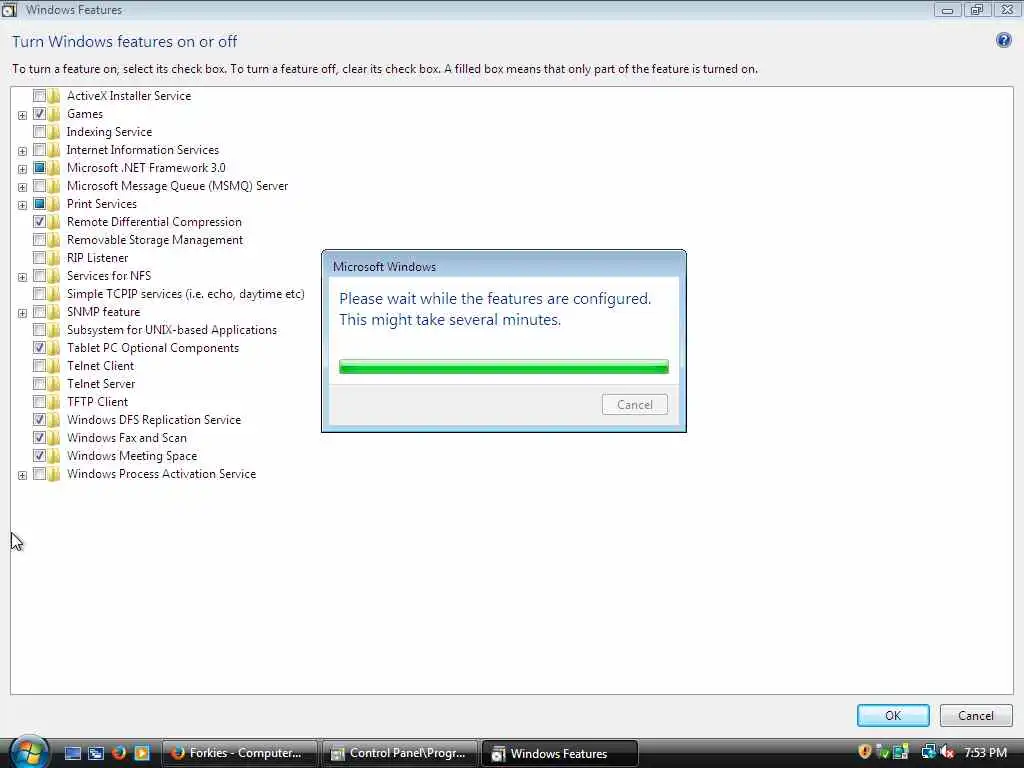
Task: Enable the Indexing Service checkbox
Action: (39, 132)
